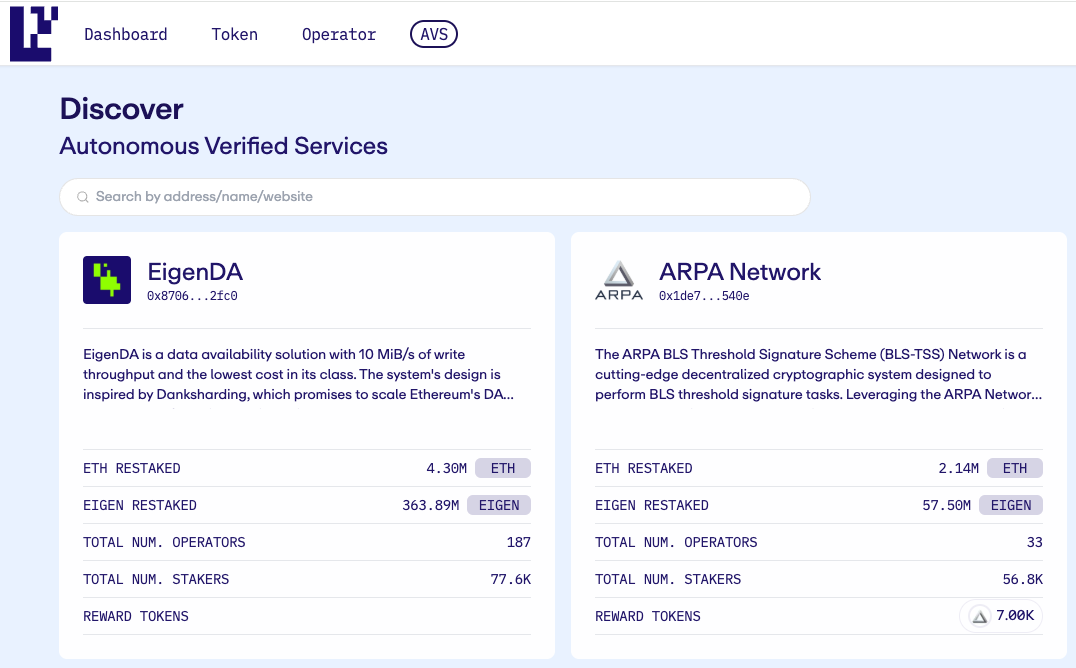Click the 7.00K reward tokens pill

tap(1002, 616)
